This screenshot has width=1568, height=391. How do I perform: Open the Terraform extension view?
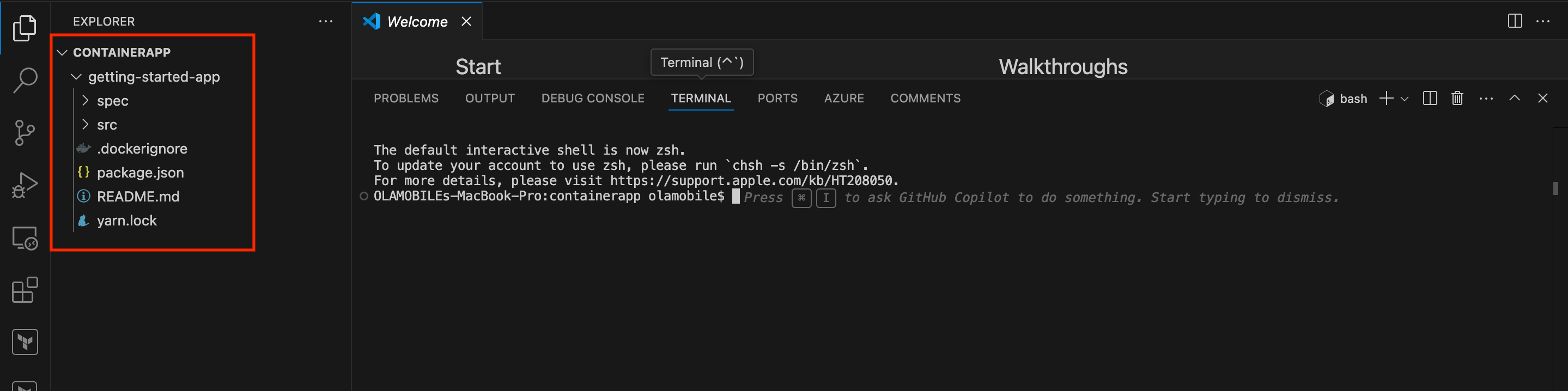[x=25, y=342]
